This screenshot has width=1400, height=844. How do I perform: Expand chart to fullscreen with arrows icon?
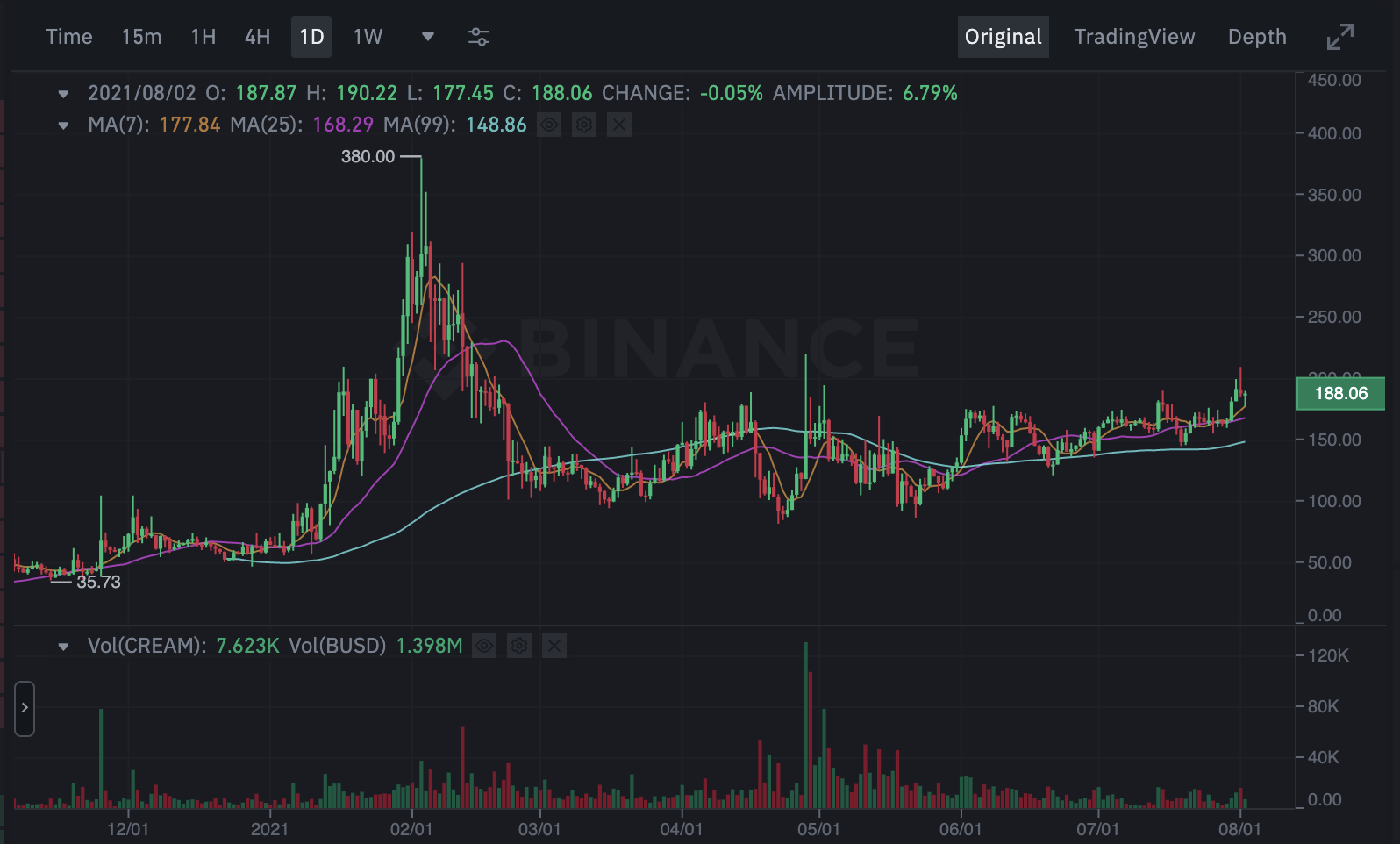point(1340,37)
